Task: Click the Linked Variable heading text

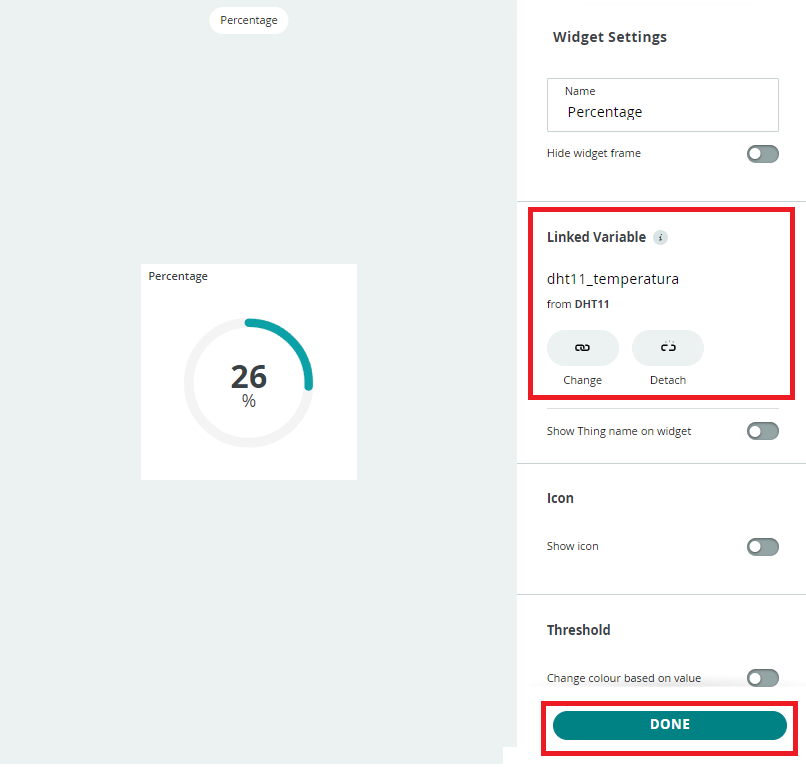Action: (596, 237)
